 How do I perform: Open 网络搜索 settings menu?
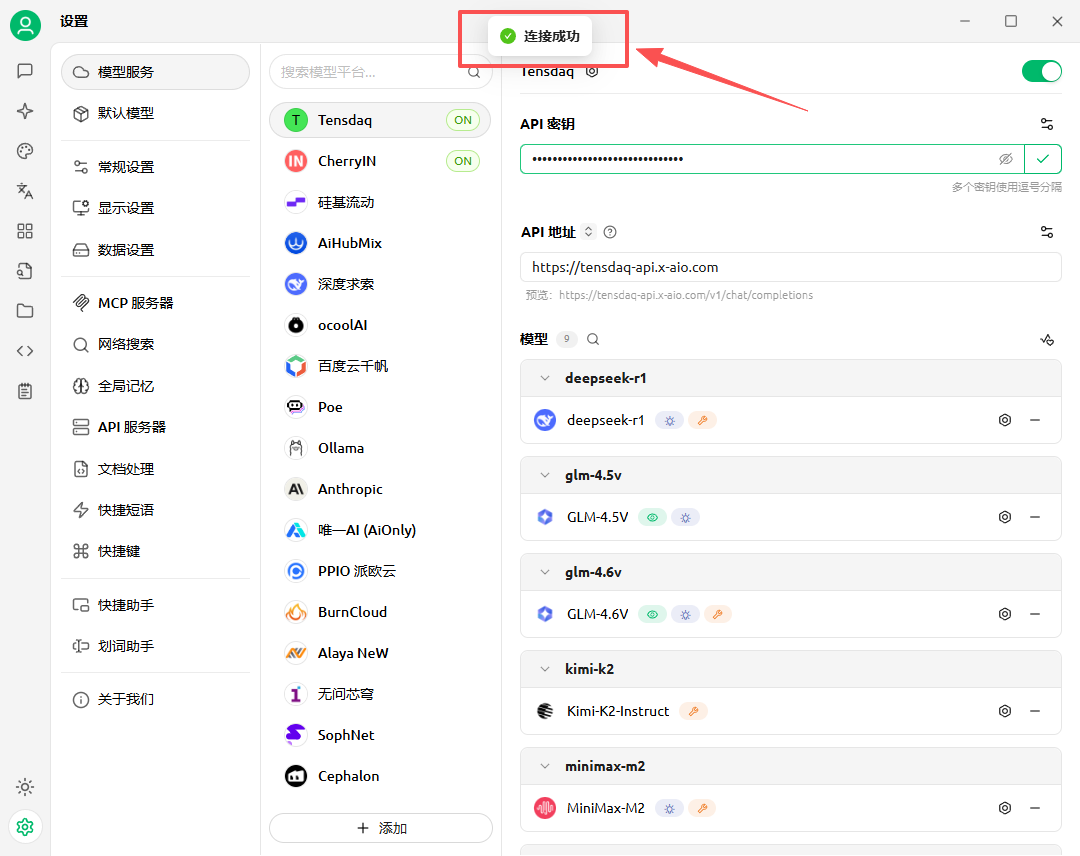(x=155, y=344)
